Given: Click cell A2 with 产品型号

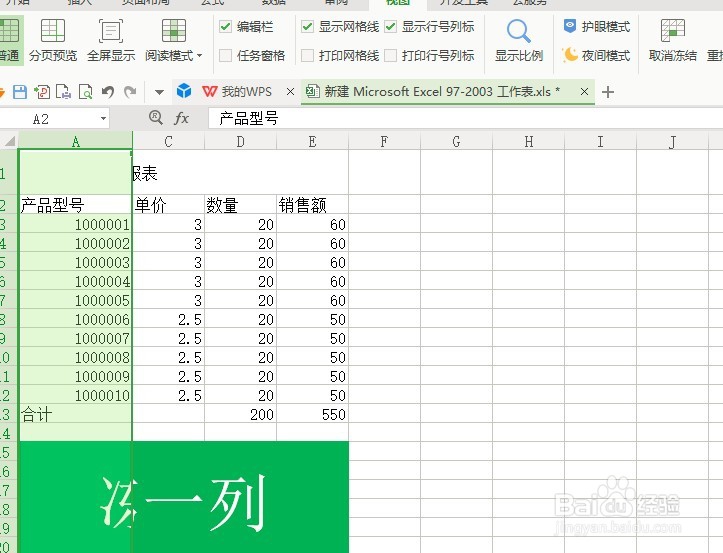Looking at the screenshot, I should (75, 204).
